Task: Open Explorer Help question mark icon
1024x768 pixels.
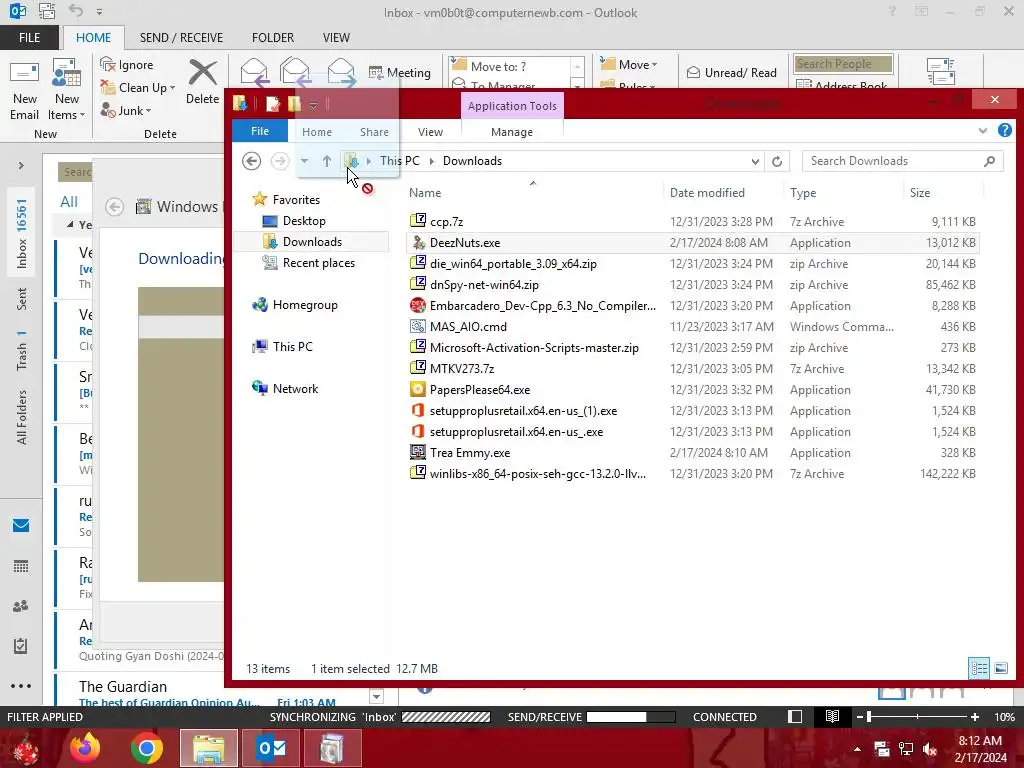Action: pos(1004,131)
